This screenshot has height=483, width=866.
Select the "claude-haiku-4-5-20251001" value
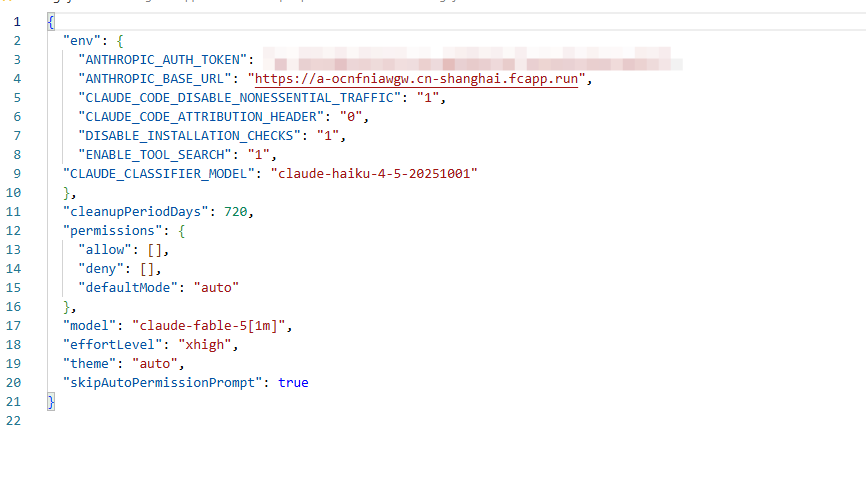[374, 174]
